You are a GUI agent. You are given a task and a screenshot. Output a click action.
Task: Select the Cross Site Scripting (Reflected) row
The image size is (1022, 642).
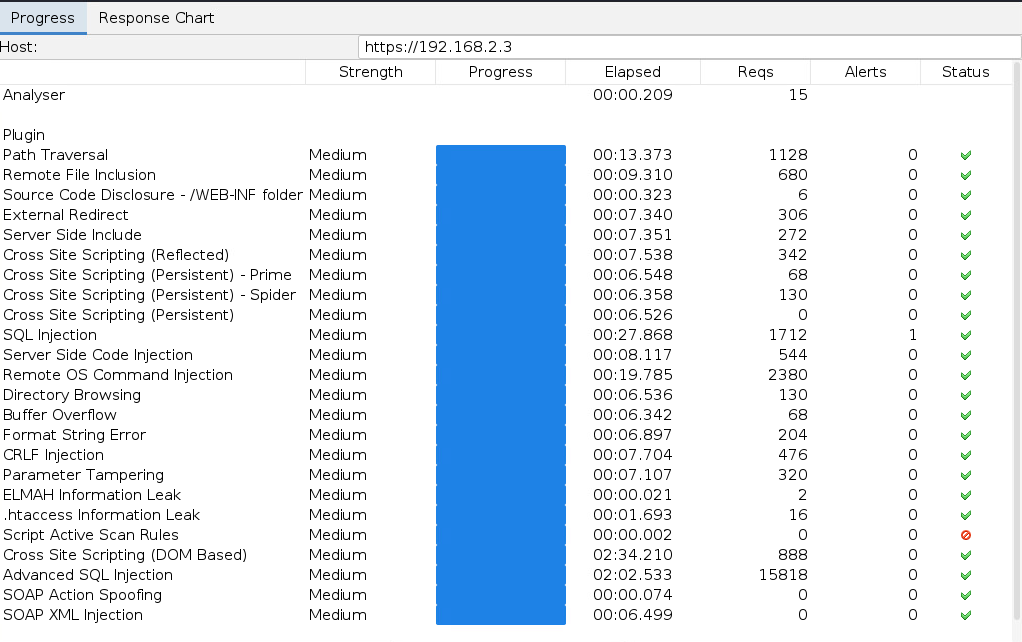(x=116, y=255)
